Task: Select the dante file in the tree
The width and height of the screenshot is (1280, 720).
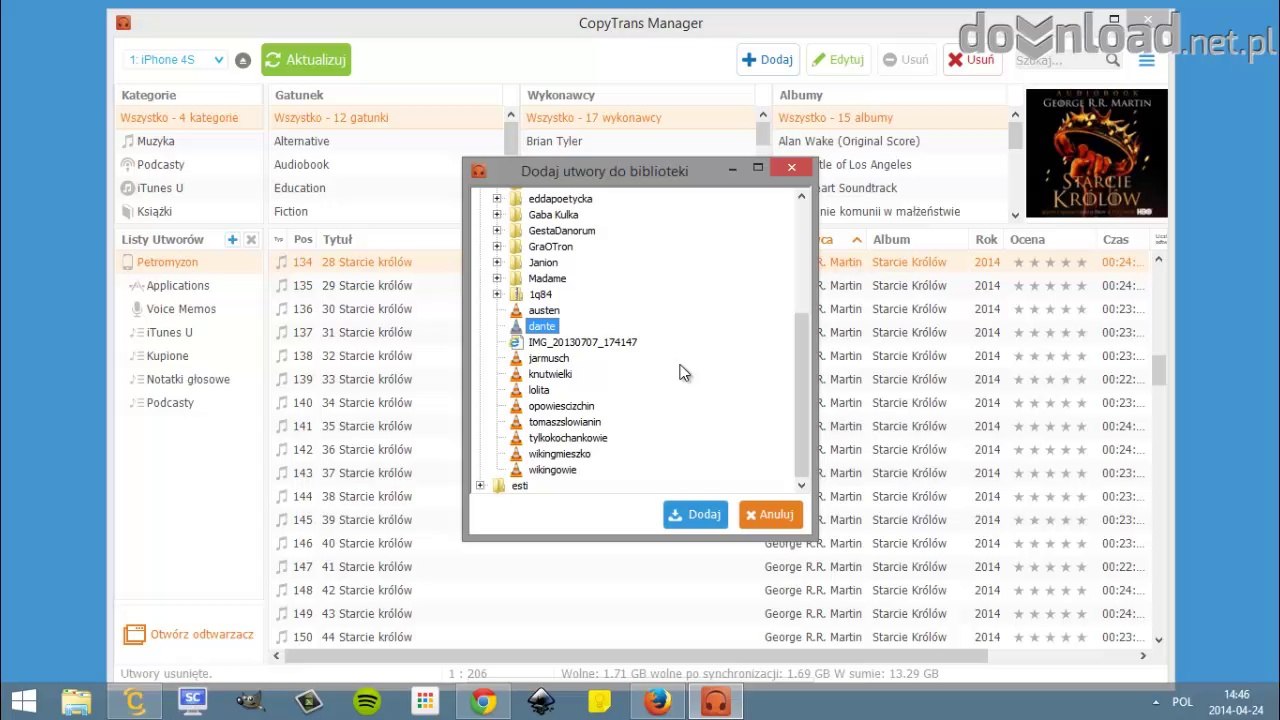Action: [541, 326]
